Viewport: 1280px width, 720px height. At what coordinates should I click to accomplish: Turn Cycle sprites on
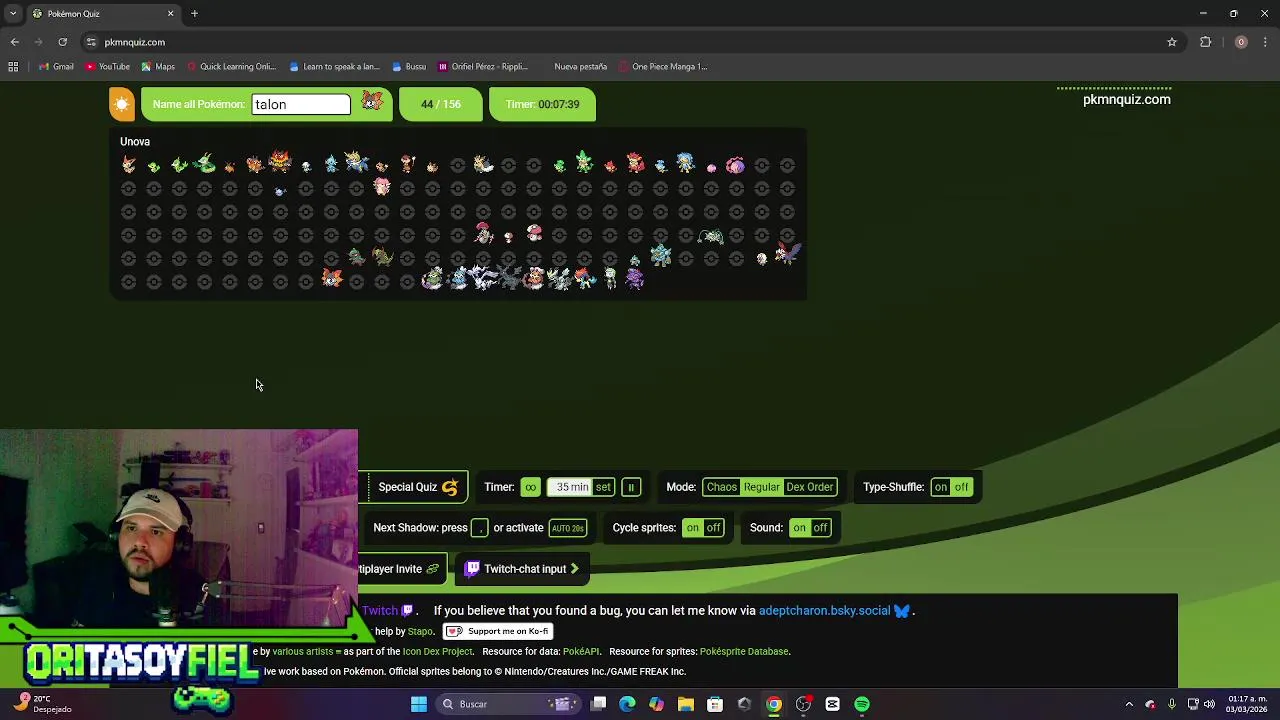point(693,528)
